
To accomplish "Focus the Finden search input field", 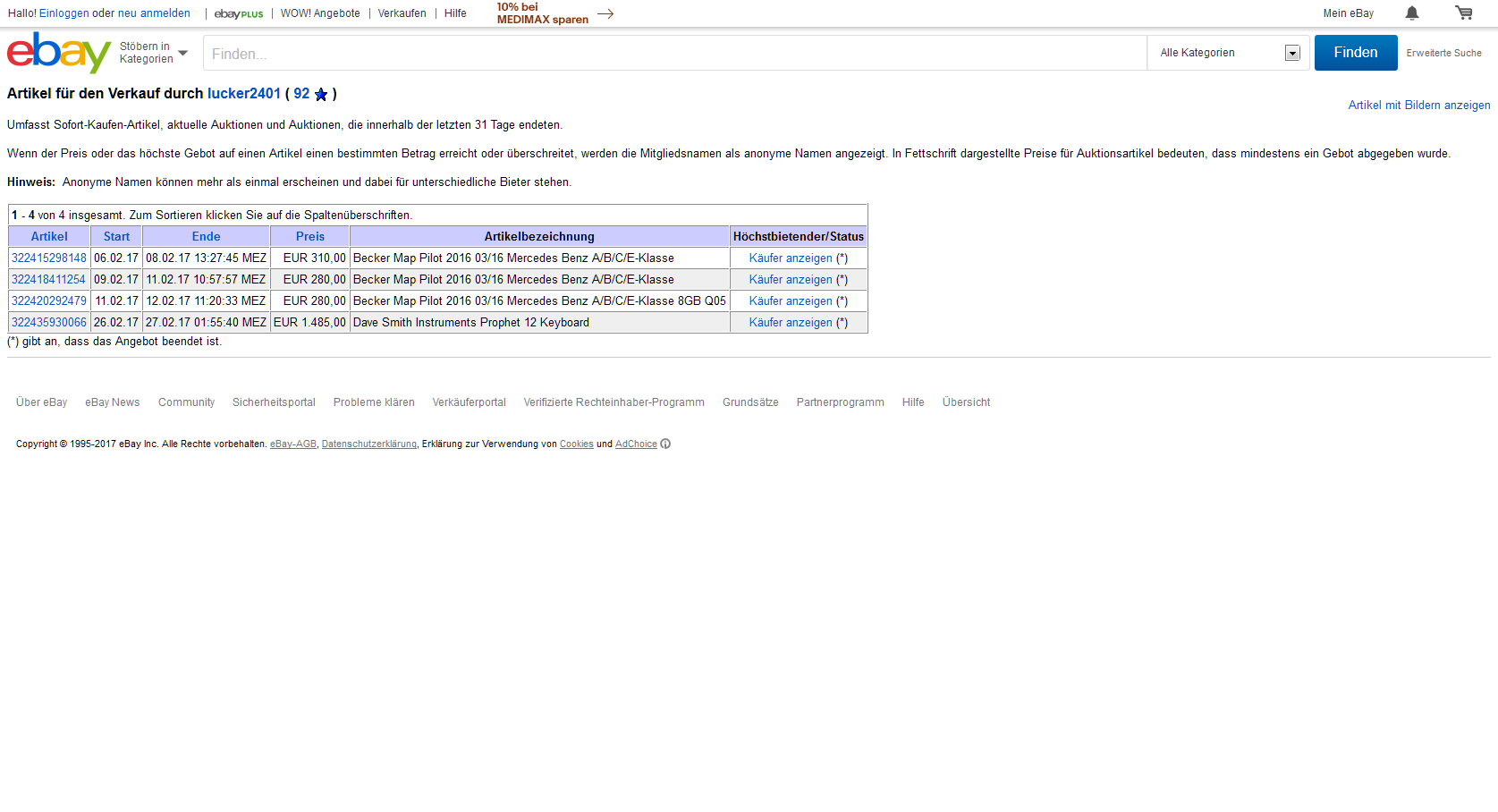I will pyautogui.click(x=674, y=54).
